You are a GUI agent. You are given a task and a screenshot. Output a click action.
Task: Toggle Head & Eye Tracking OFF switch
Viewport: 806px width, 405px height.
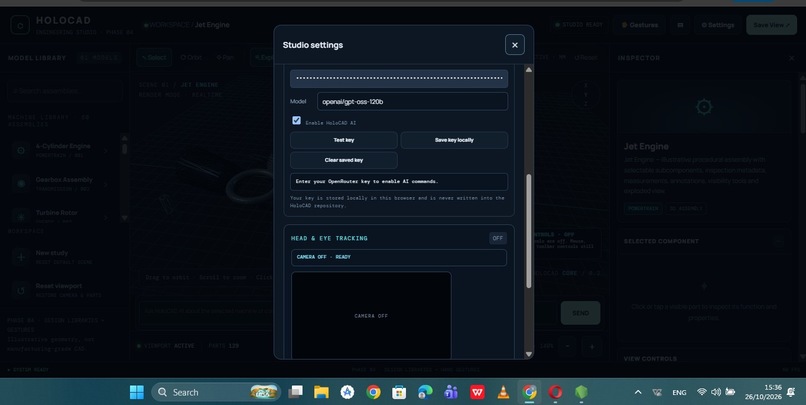tap(498, 238)
